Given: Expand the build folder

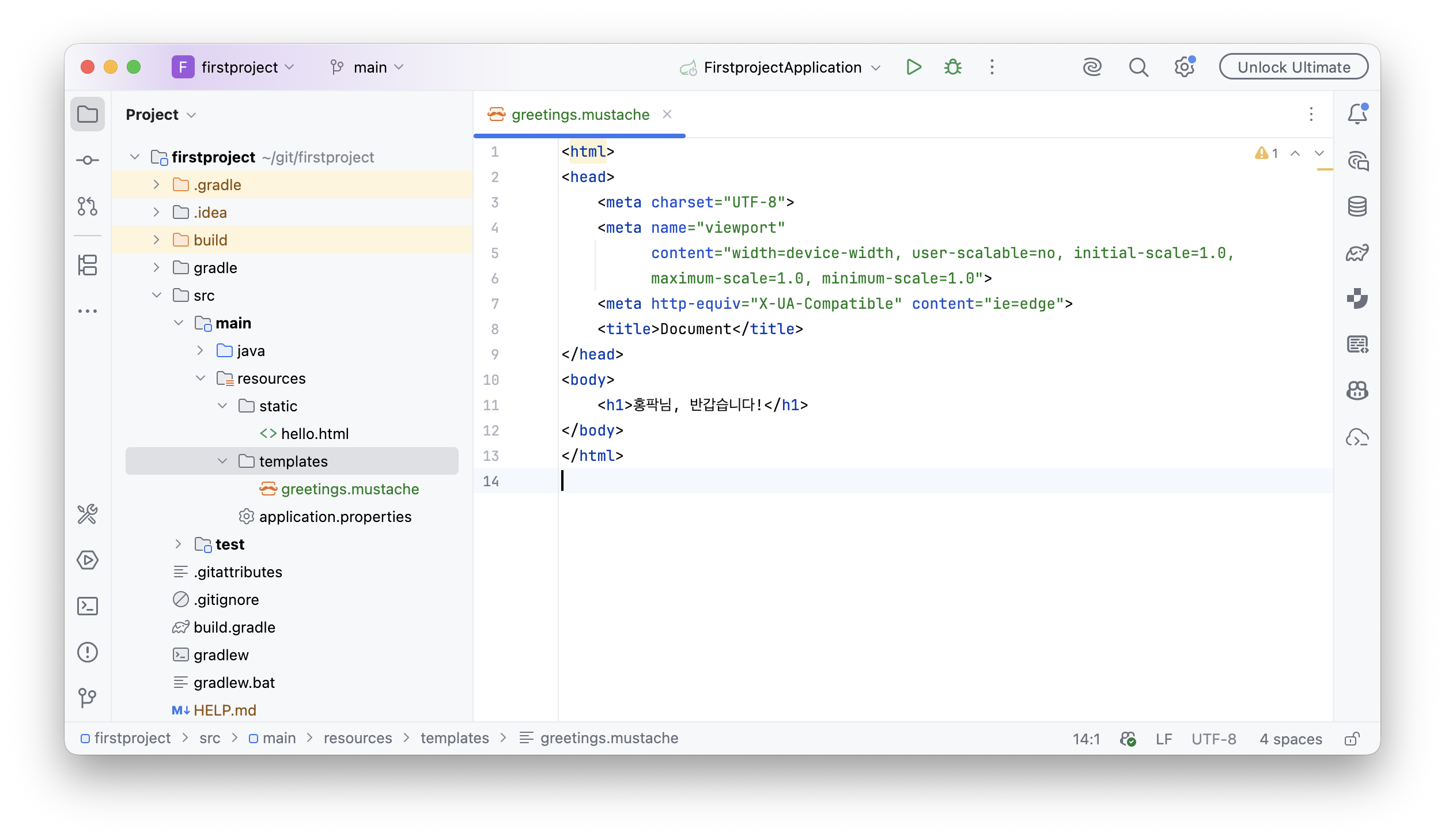Looking at the screenshot, I should (x=156, y=240).
